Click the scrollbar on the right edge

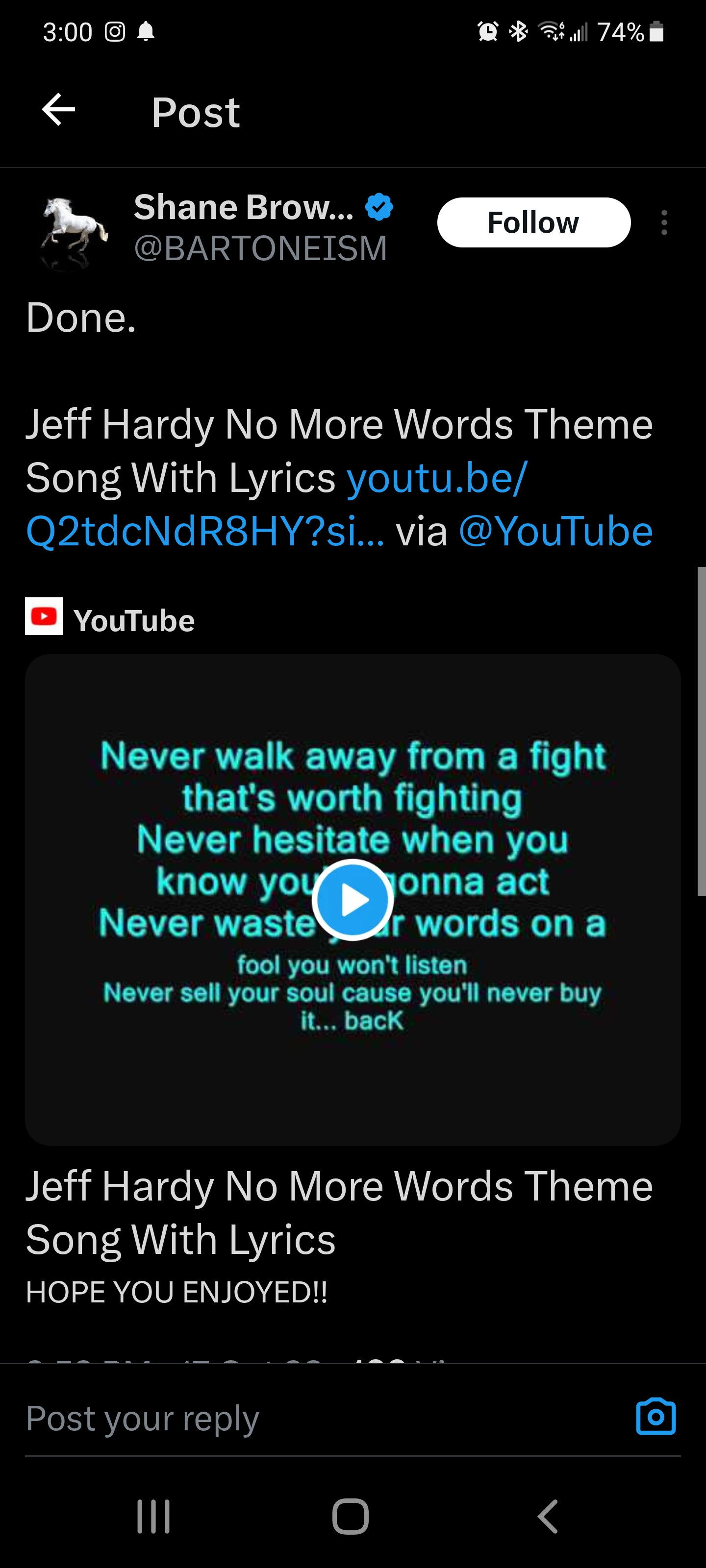(701, 731)
